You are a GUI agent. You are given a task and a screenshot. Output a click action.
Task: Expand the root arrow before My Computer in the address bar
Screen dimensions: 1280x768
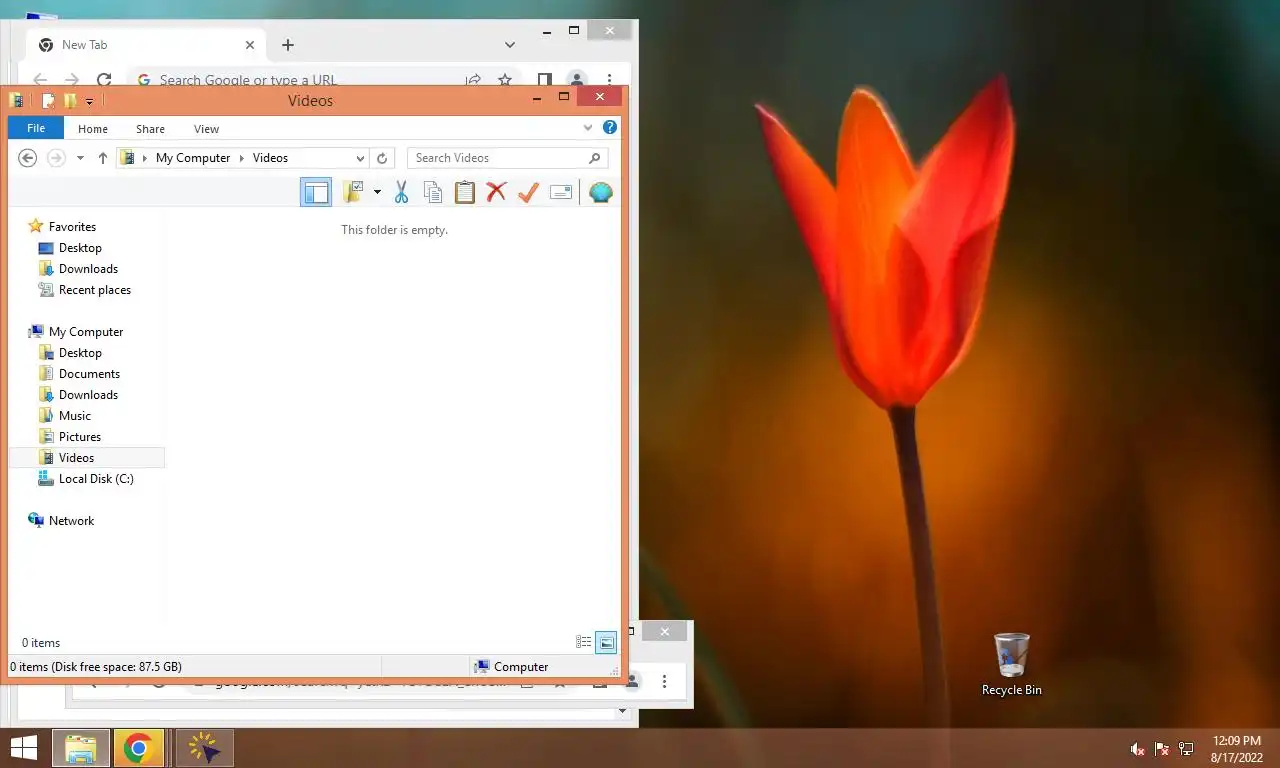[x=145, y=158]
